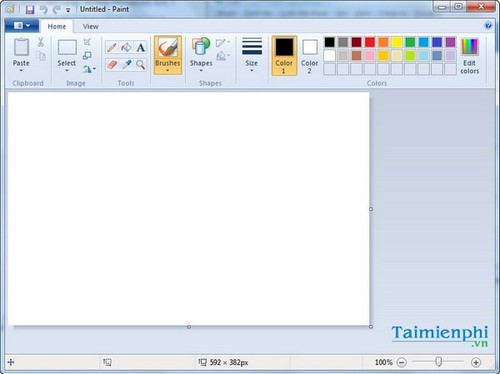The height and width of the screenshot is (374, 500).
Task: Open the Customize Quick Access Toolbar arrow
Action: pyautogui.click(x=68, y=10)
